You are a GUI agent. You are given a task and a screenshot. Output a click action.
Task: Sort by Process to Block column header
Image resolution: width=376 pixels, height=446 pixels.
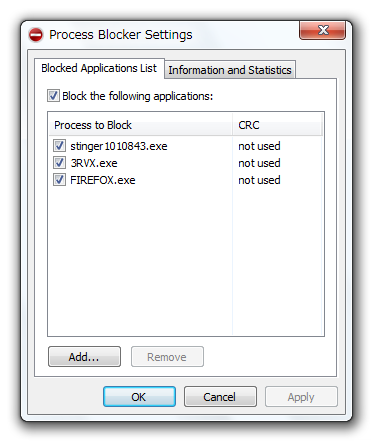click(140, 125)
